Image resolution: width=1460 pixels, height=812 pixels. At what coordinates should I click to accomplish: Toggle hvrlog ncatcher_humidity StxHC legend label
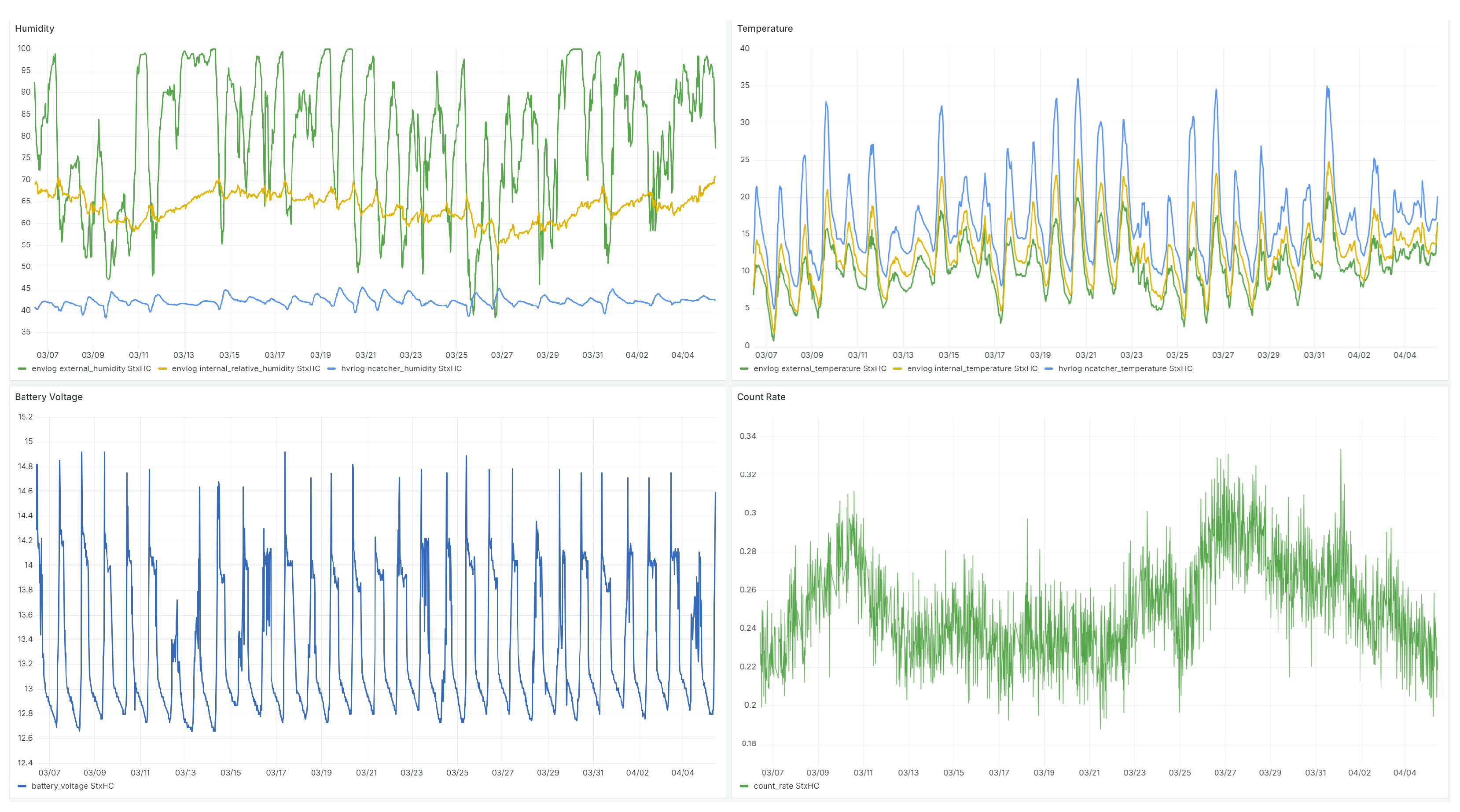coord(401,368)
